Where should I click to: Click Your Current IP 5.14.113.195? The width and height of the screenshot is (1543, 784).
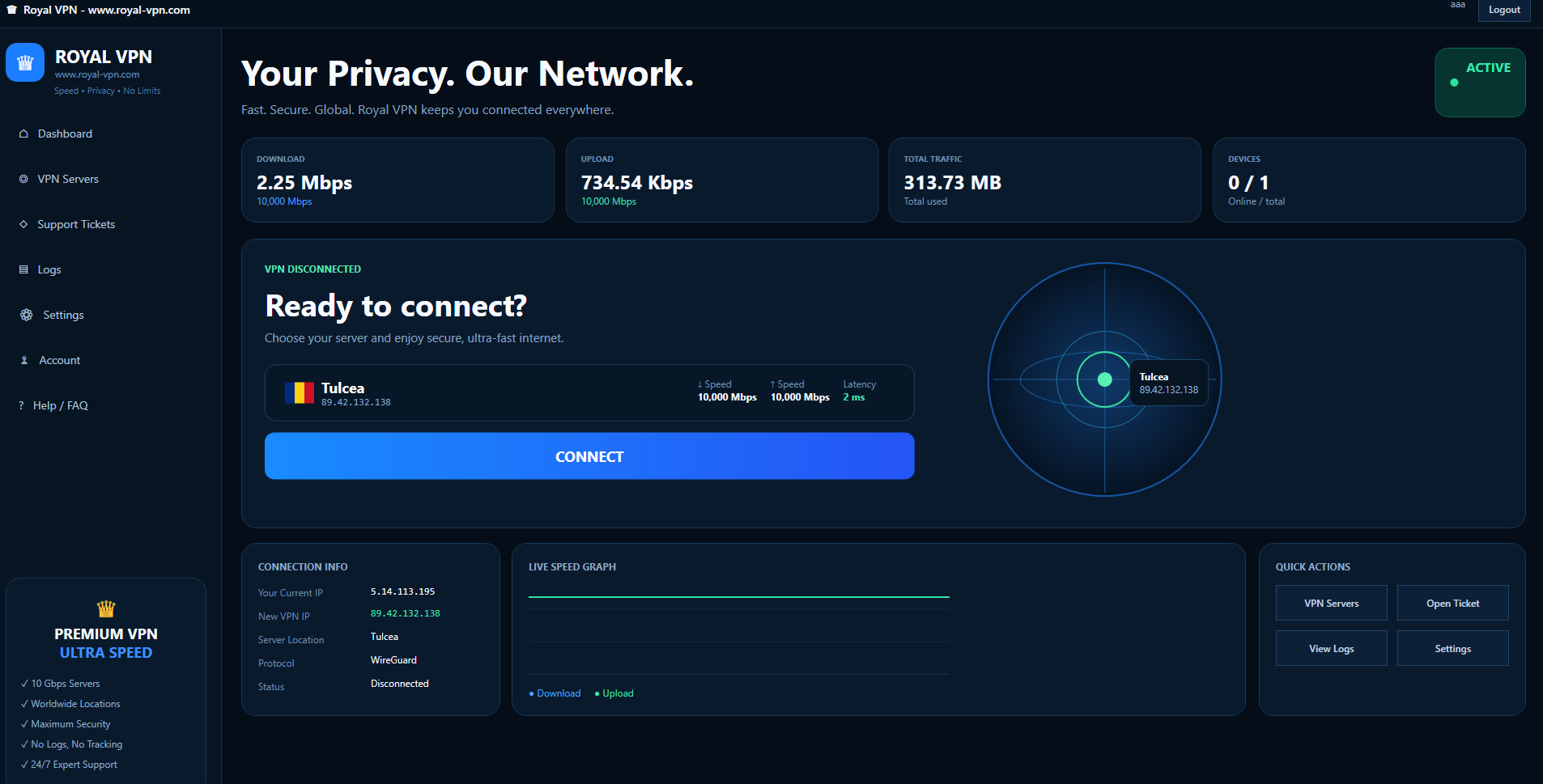pyautogui.click(x=402, y=591)
